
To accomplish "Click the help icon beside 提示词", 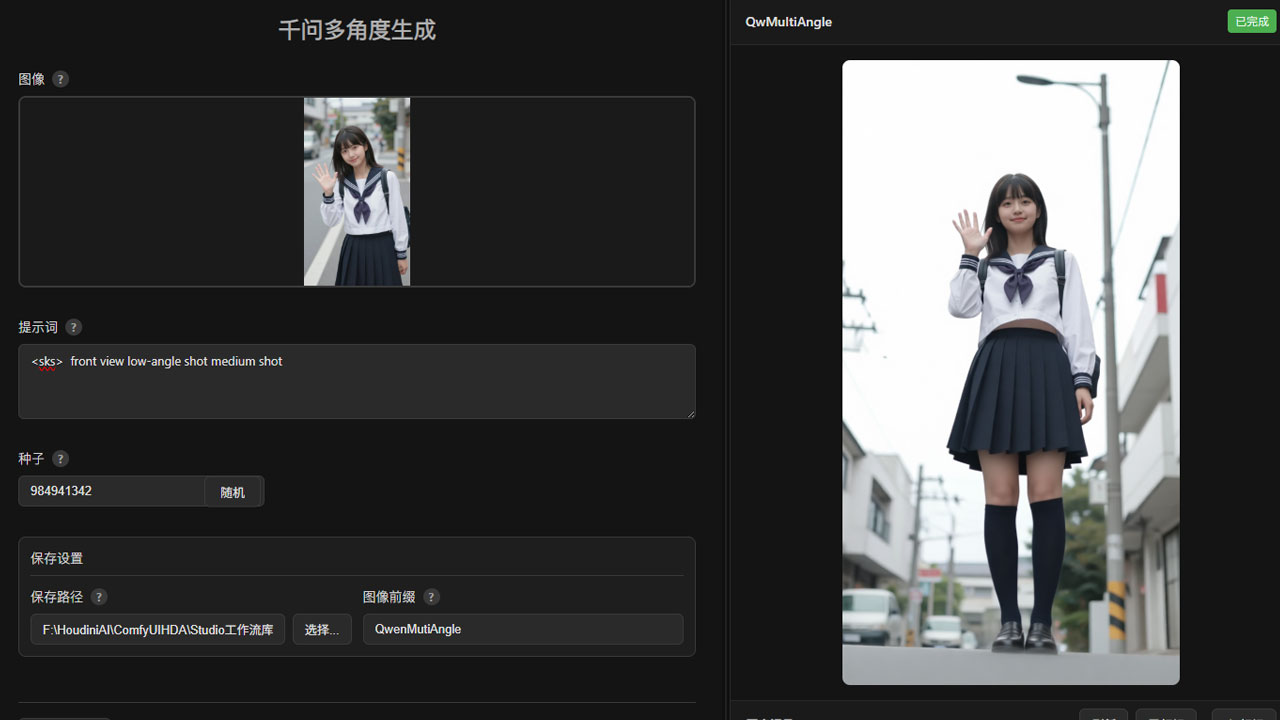I will 74,327.
